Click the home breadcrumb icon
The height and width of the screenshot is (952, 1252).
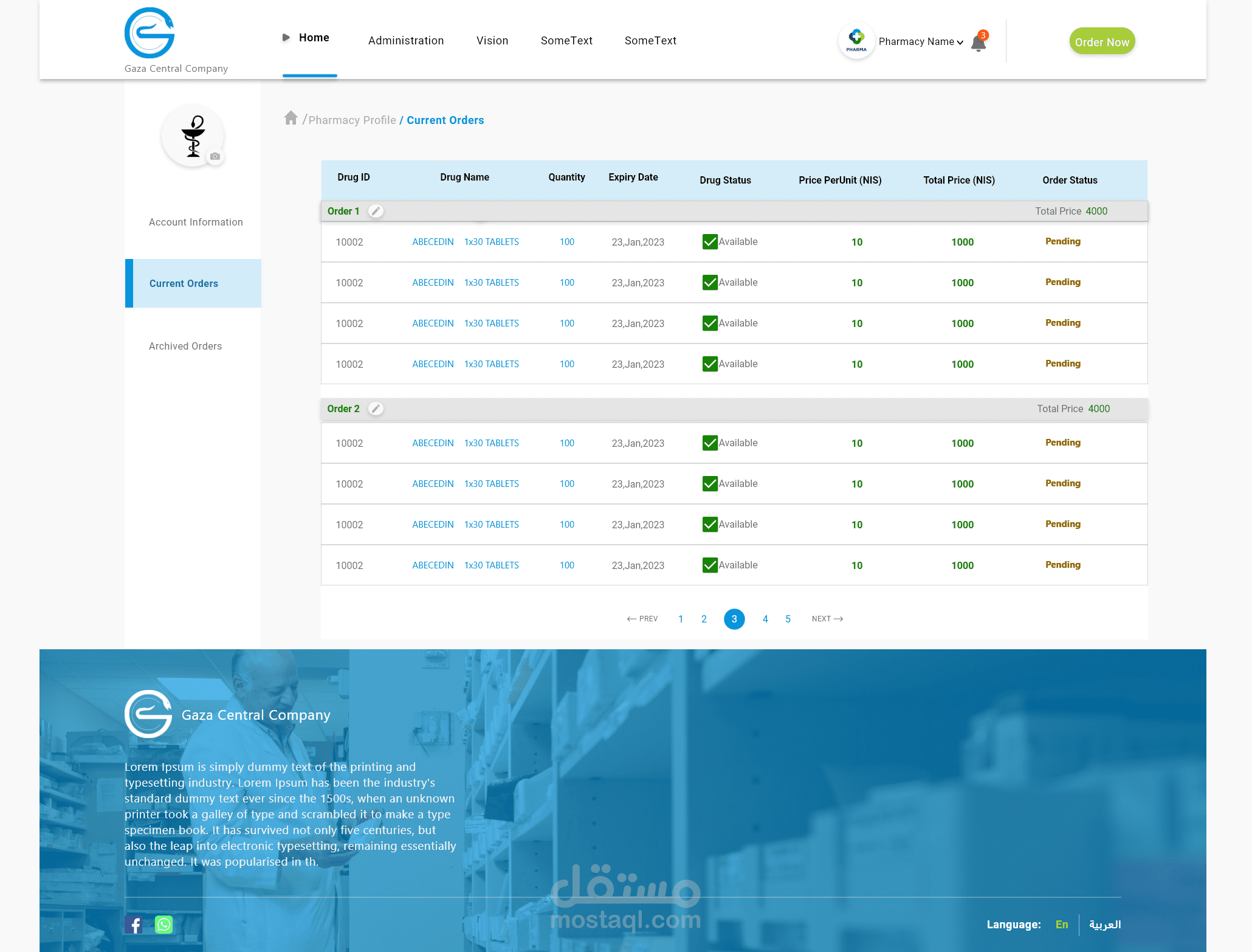coord(291,118)
